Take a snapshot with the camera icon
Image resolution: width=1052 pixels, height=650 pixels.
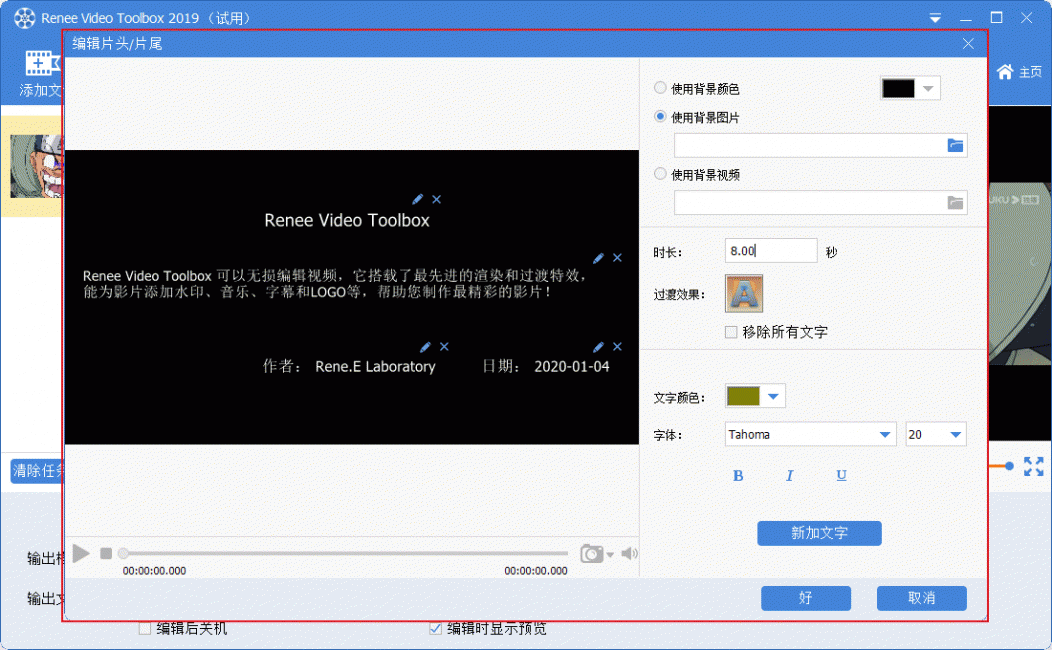click(591, 553)
